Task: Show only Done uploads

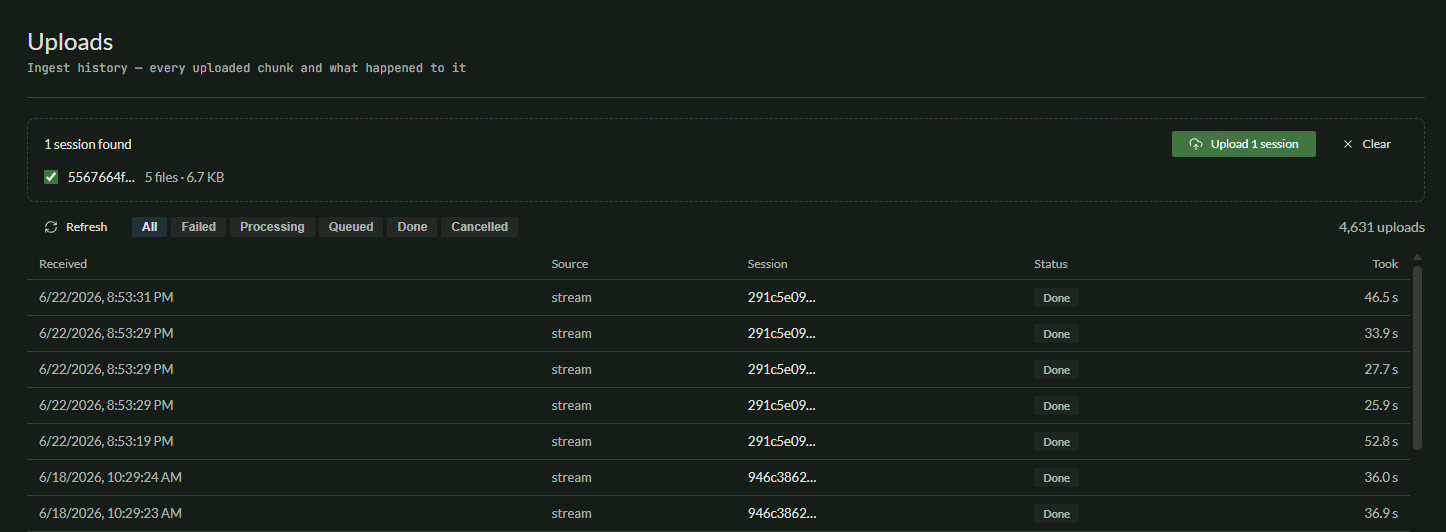Action: (x=412, y=227)
